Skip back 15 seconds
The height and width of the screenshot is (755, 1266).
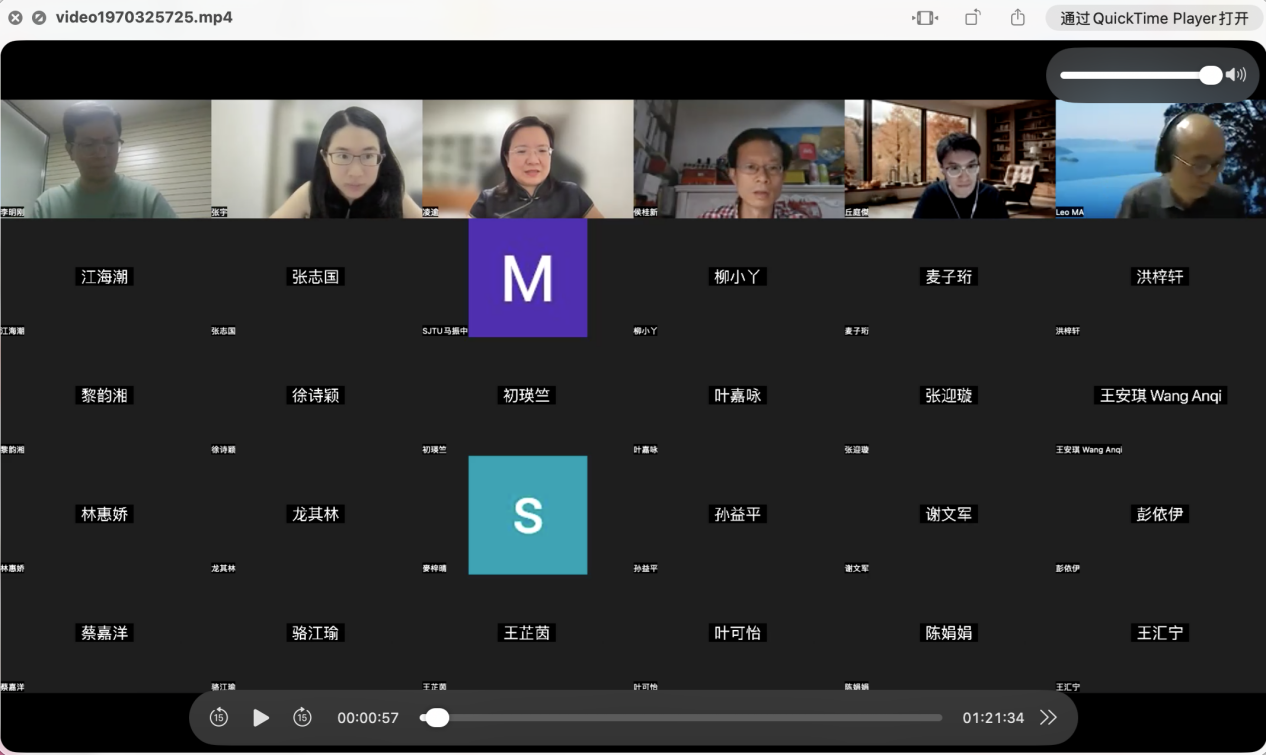tap(219, 717)
